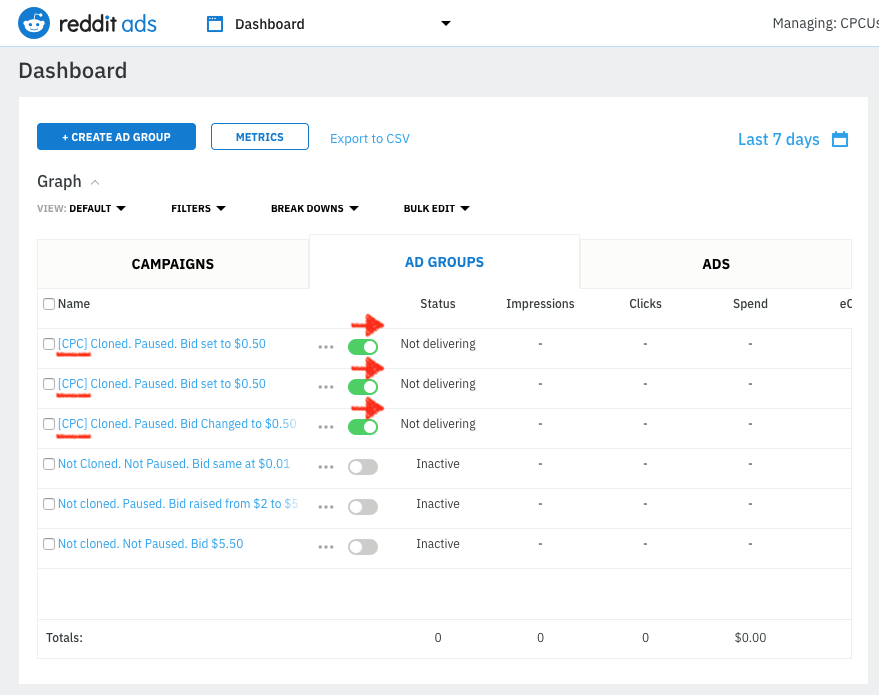
Task: Open the calendar date picker icon
Action: (x=840, y=139)
